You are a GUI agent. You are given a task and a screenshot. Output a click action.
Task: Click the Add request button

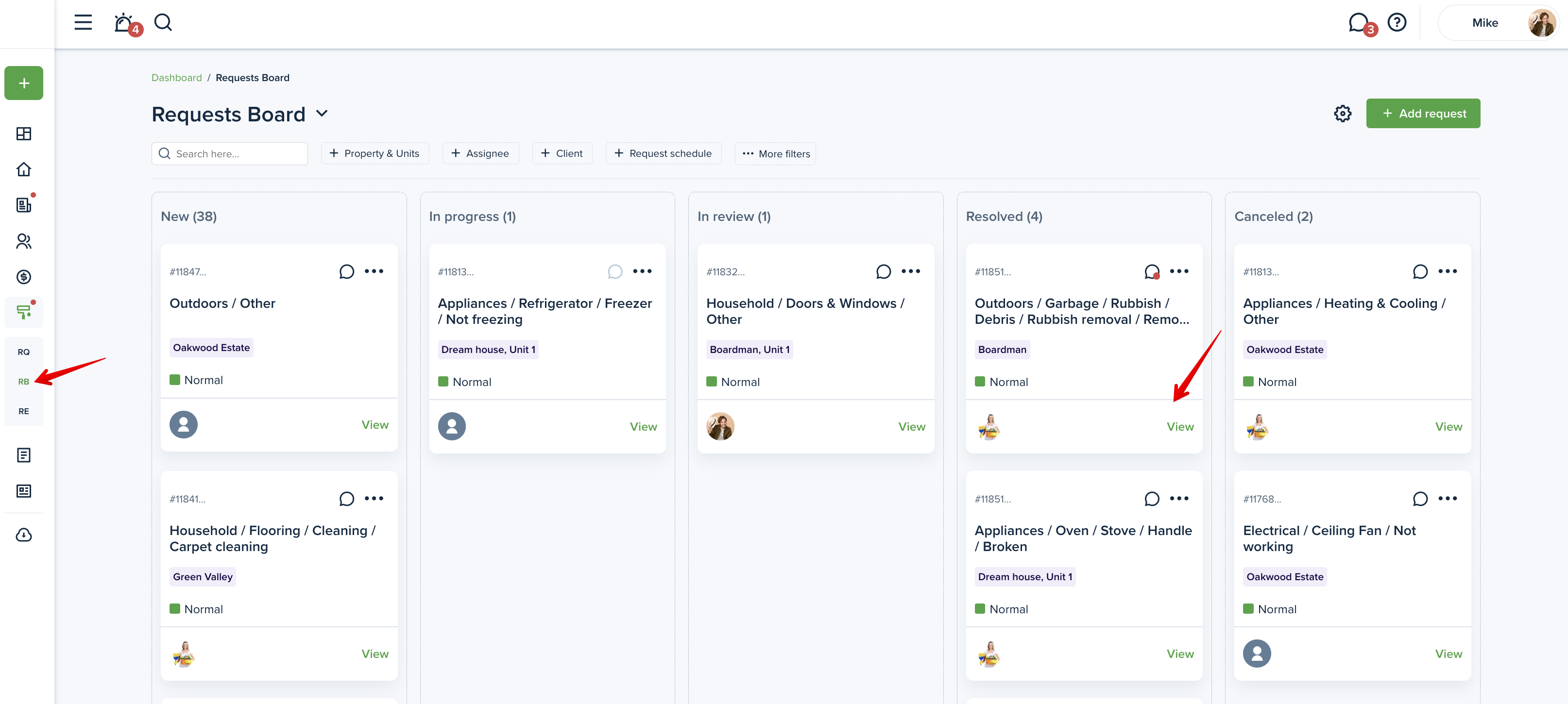click(1423, 114)
